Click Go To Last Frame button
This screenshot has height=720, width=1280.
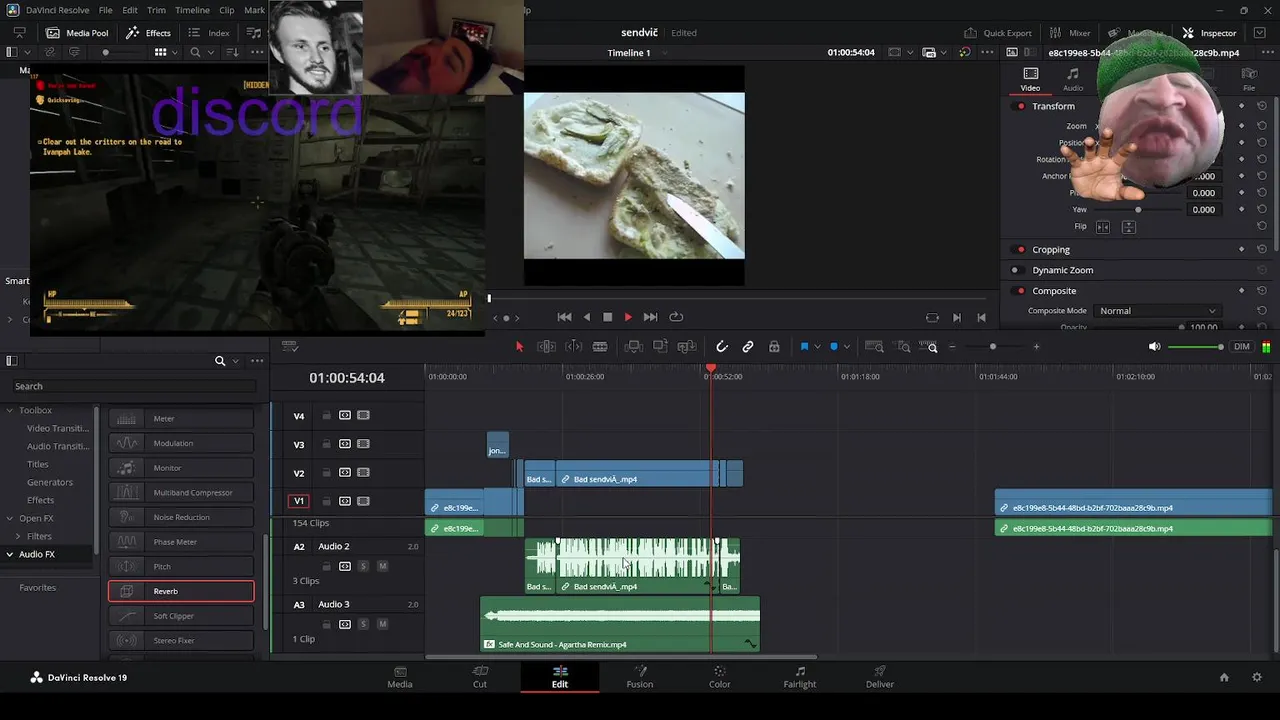pos(650,317)
